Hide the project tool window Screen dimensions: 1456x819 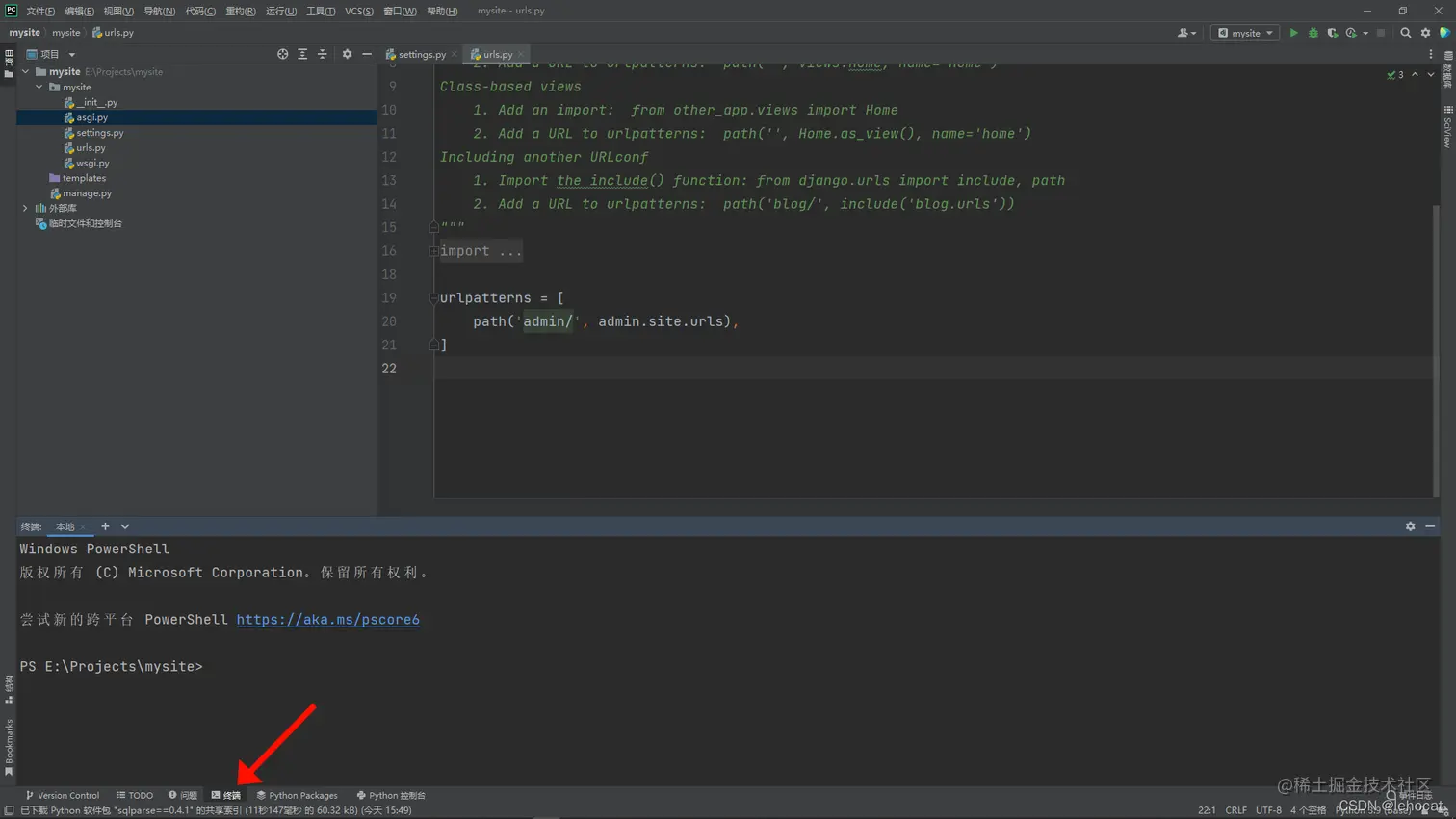pyautogui.click(x=367, y=54)
